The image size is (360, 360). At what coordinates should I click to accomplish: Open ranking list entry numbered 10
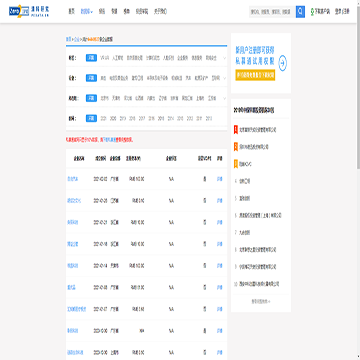point(259,284)
